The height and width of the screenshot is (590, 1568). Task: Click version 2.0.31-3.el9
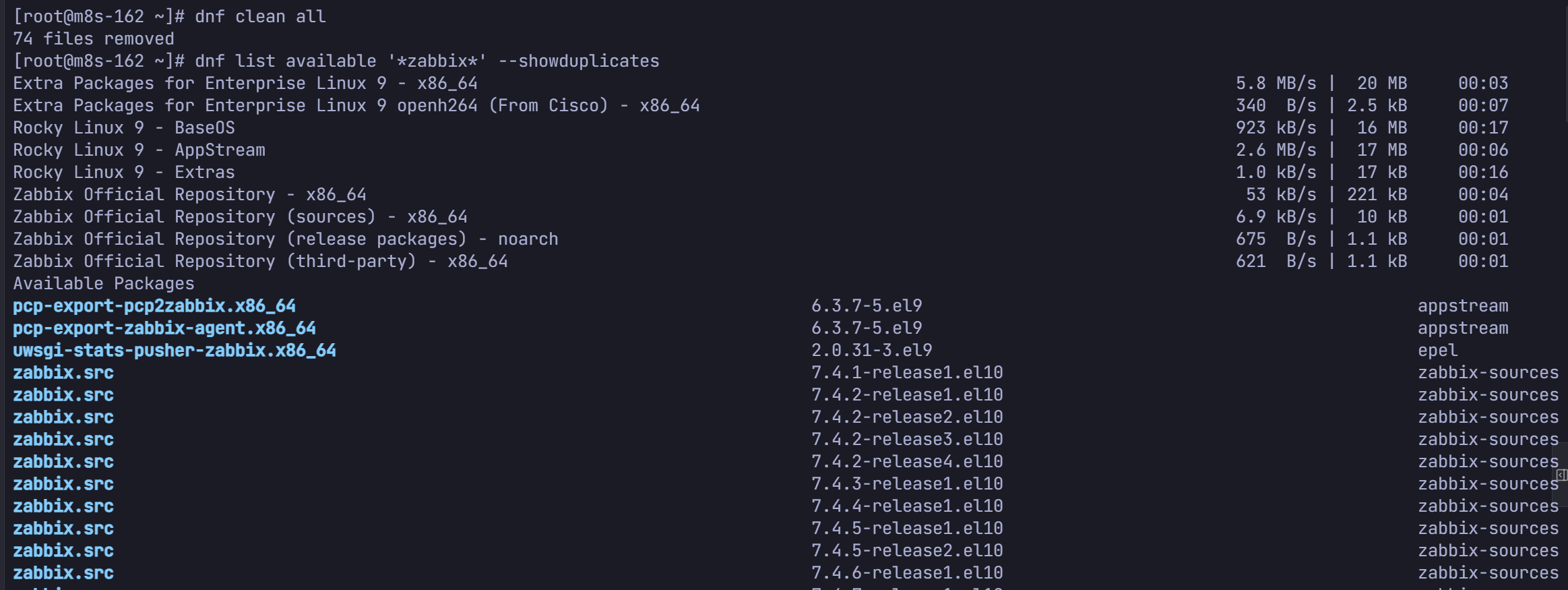[872, 350]
